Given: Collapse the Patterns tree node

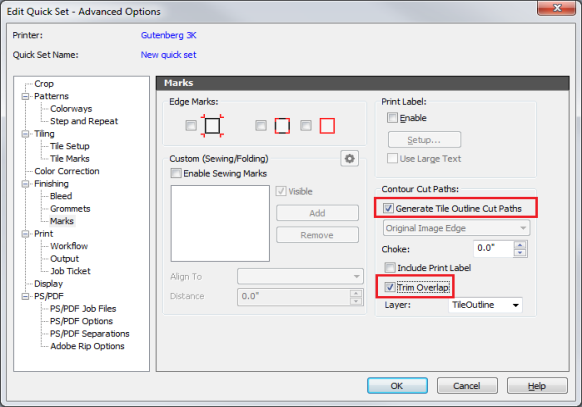Looking at the screenshot, I should tap(25, 96).
